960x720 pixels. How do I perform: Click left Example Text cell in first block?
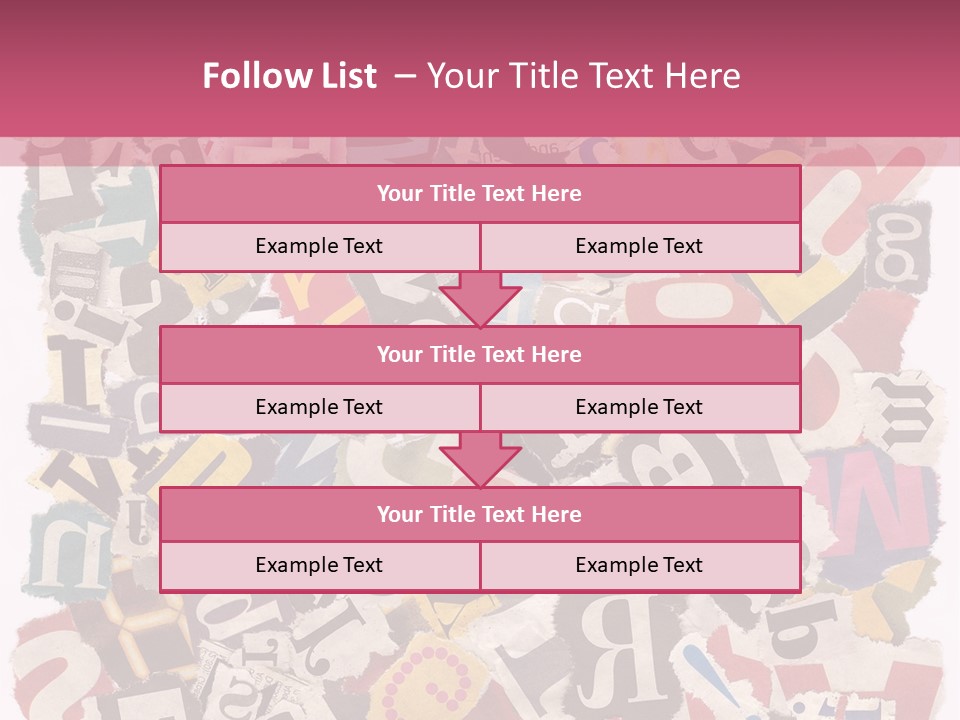pos(319,246)
